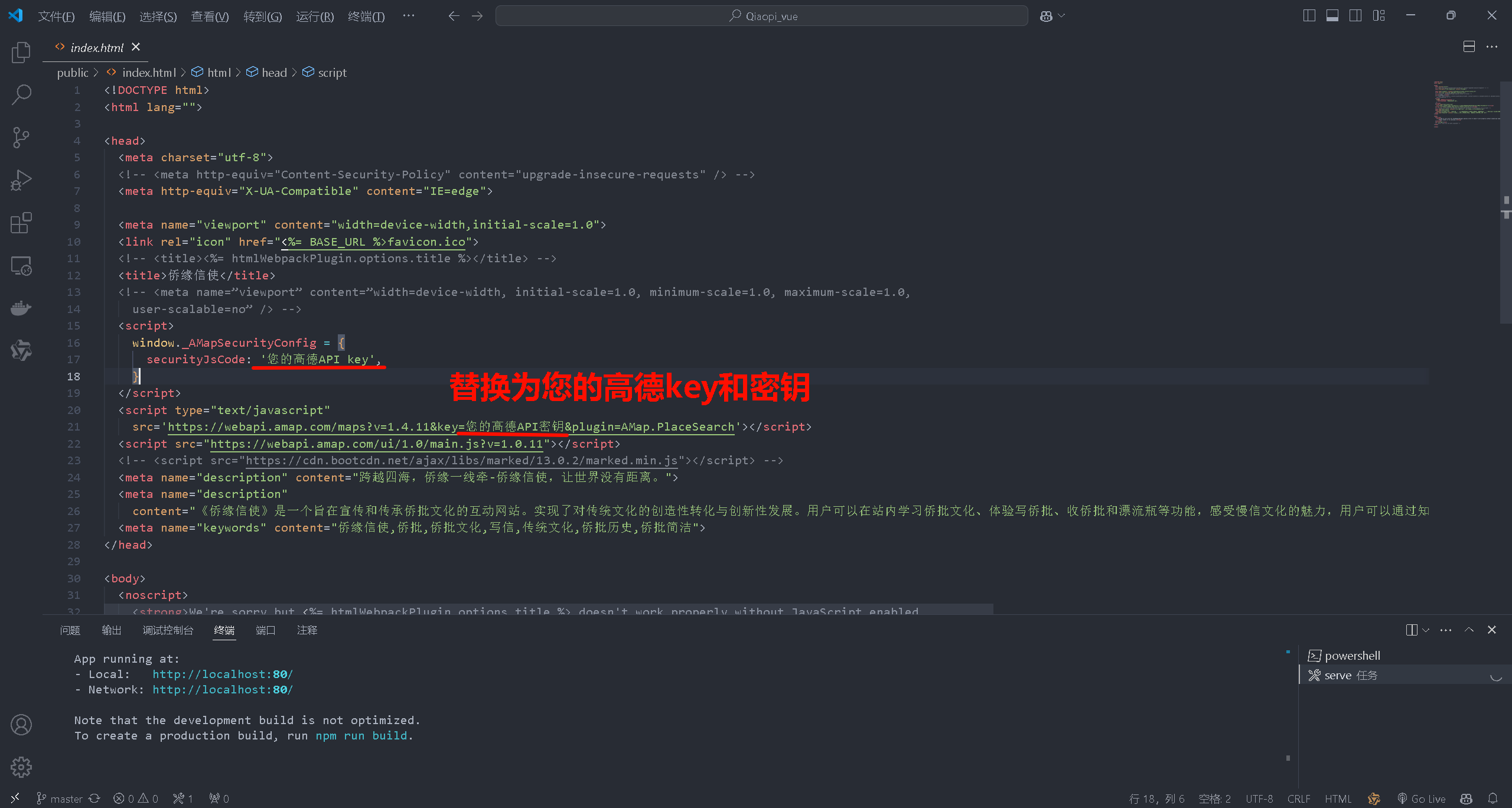
Task: Split the editor
Action: pyautogui.click(x=1469, y=46)
